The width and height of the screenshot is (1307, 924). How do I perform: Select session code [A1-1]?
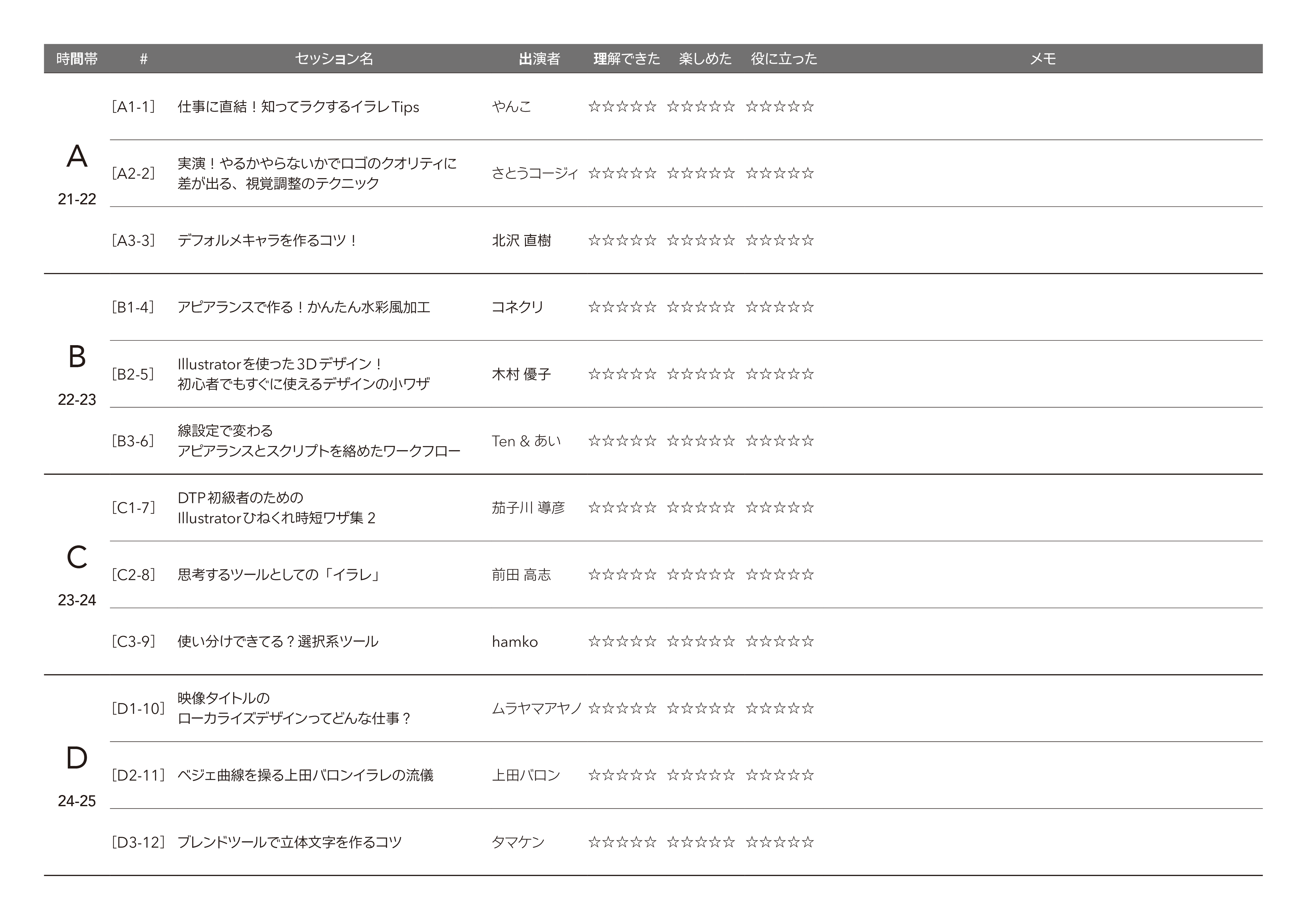(133, 106)
